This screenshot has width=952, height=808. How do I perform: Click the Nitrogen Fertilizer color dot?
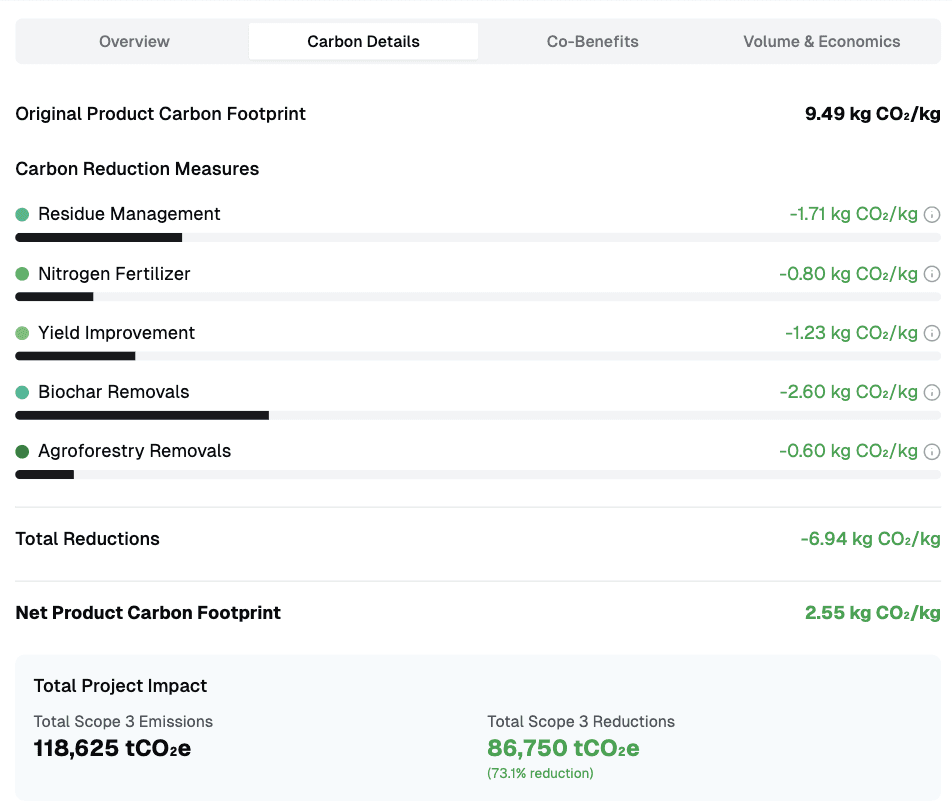point(22,274)
